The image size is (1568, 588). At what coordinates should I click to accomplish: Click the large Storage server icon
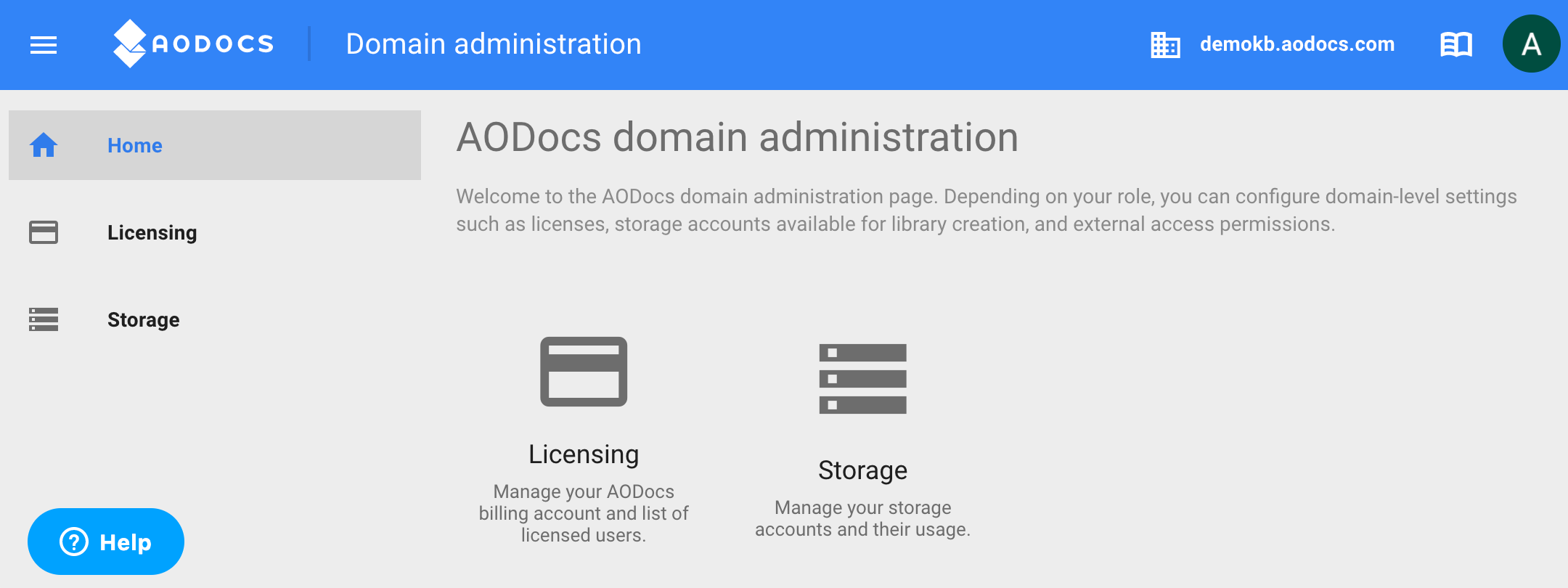[863, 379]
